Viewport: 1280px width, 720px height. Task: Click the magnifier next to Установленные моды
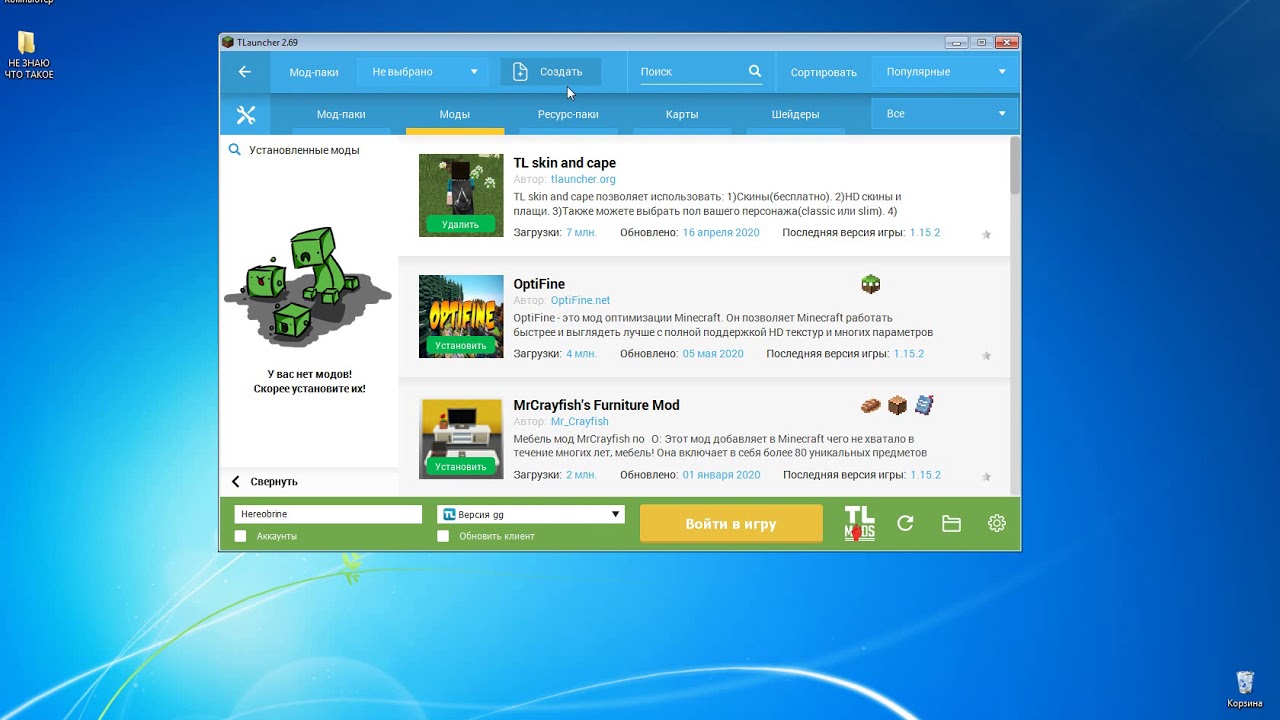coord(234,150)
